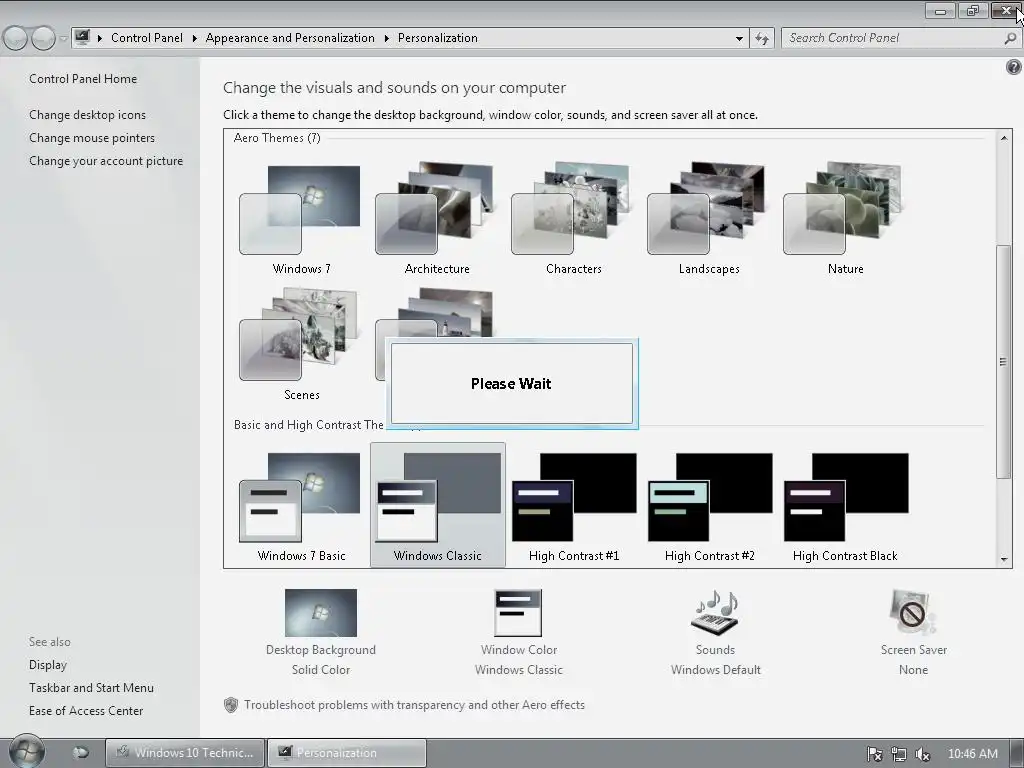Screen dimensions: 1024x768
Task: Open the Display link
Action: 48,665
